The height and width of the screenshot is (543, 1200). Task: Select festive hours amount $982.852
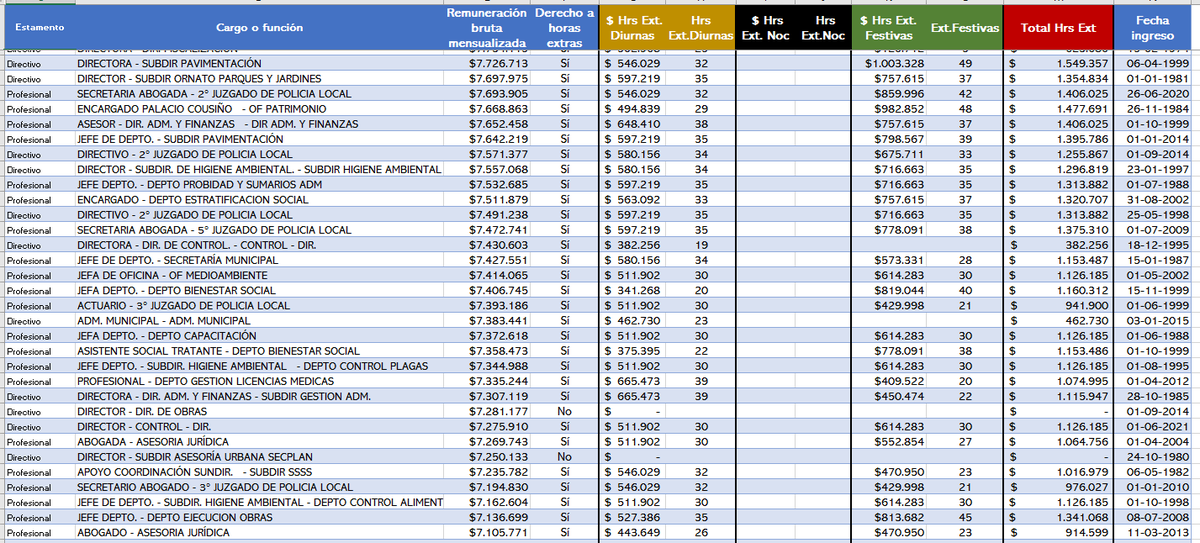click(x=898, y=108)
